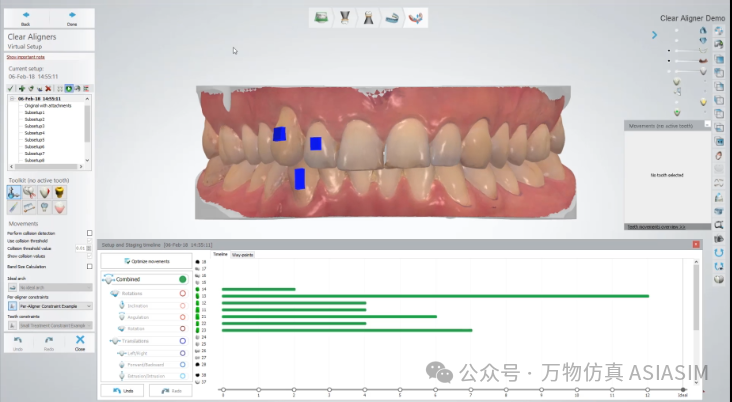Screen dimensions: 732x402
Task: Click the blue attachment on the lower tooth
Action: coord(299,178)
